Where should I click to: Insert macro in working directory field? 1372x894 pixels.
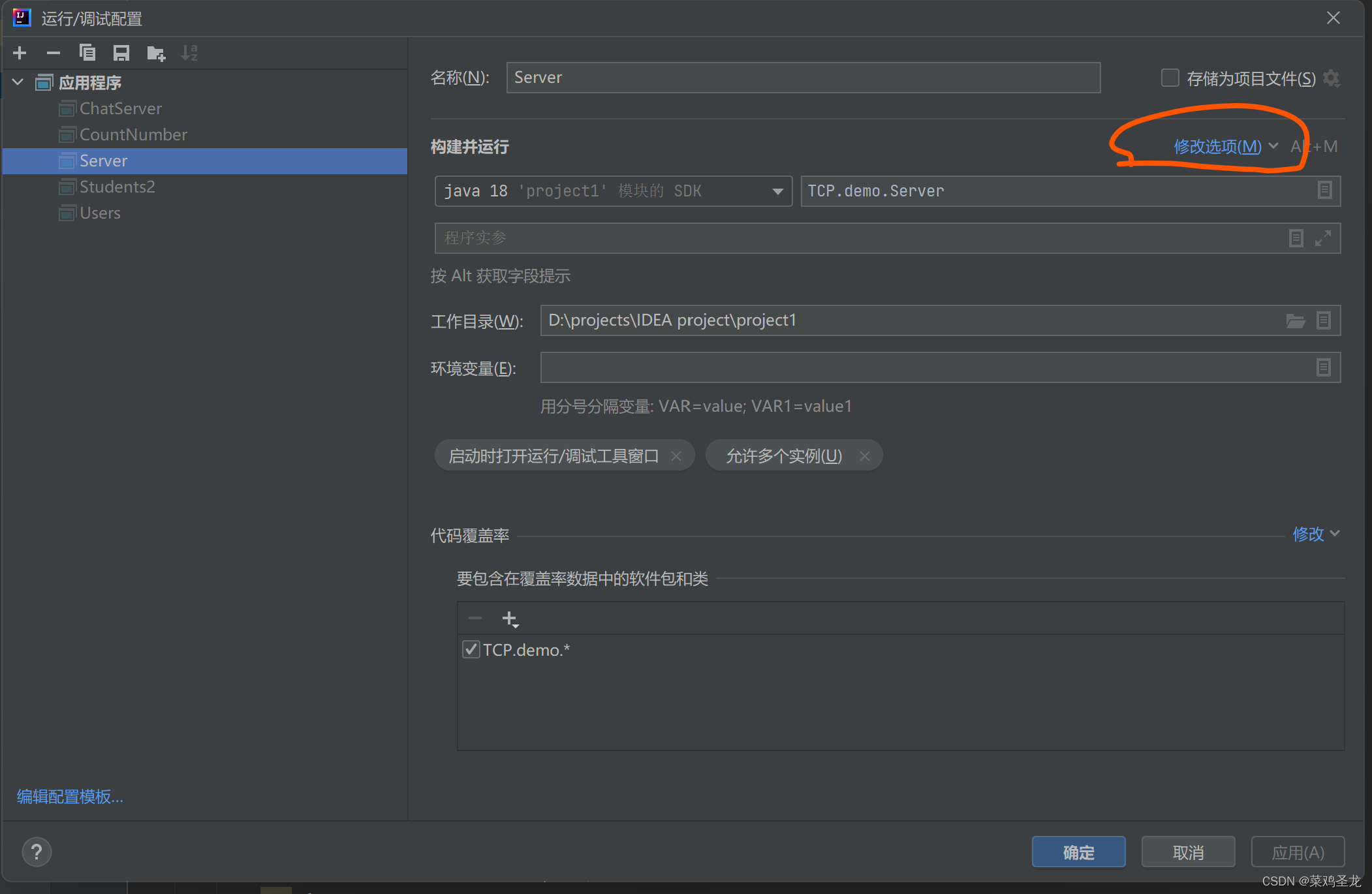[x=1324, y=320]
